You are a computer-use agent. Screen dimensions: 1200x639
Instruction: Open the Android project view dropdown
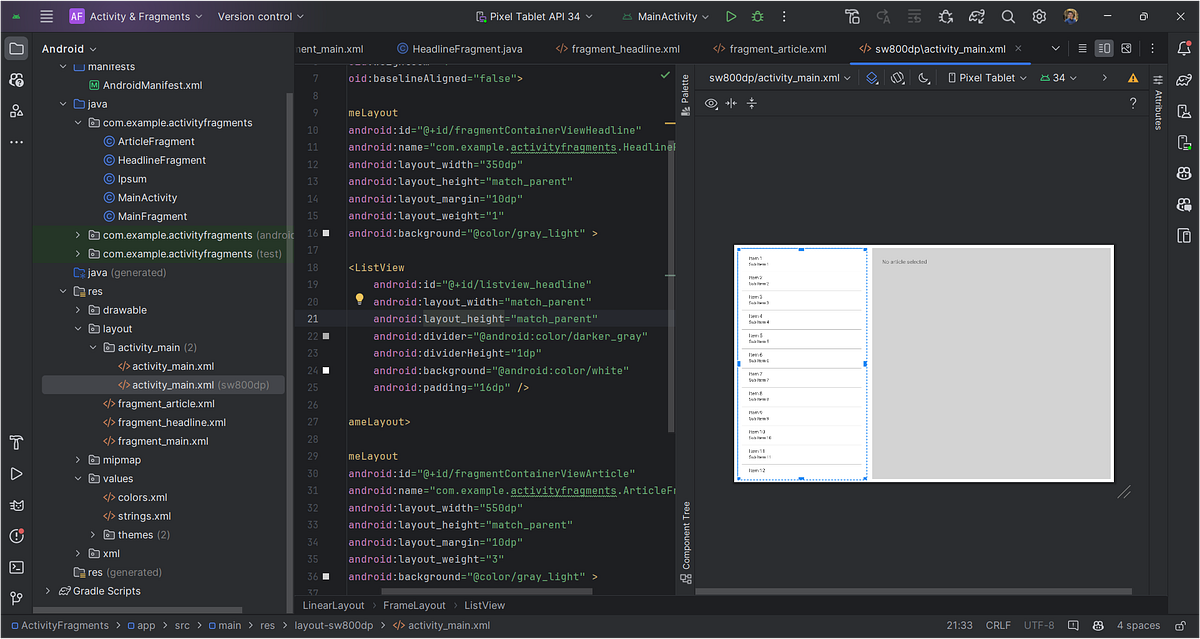click(68, 47)
